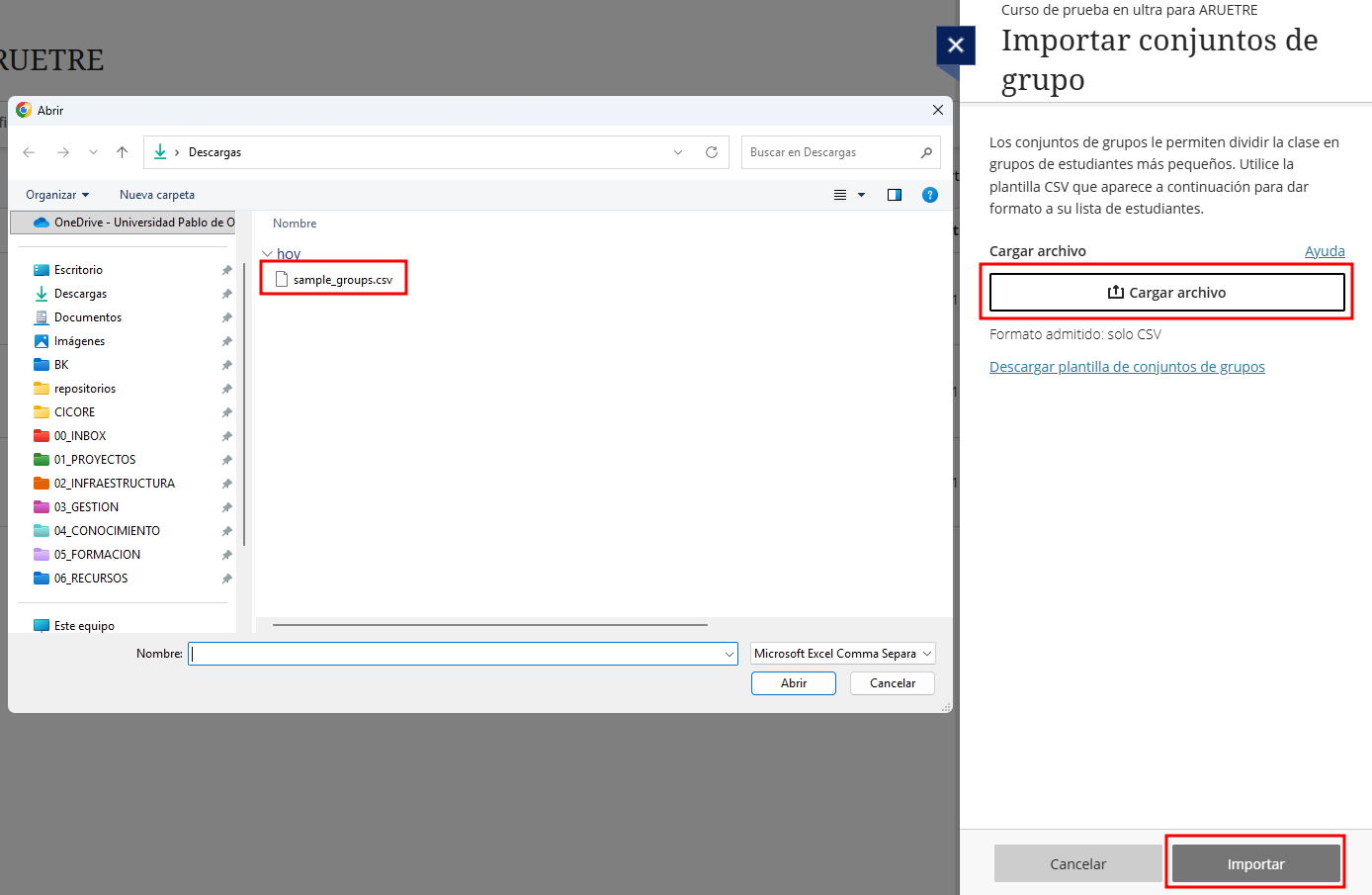Change view layout icon
Image resolution: width=1372 pixels, height=895 pixels.
(840, 195)
